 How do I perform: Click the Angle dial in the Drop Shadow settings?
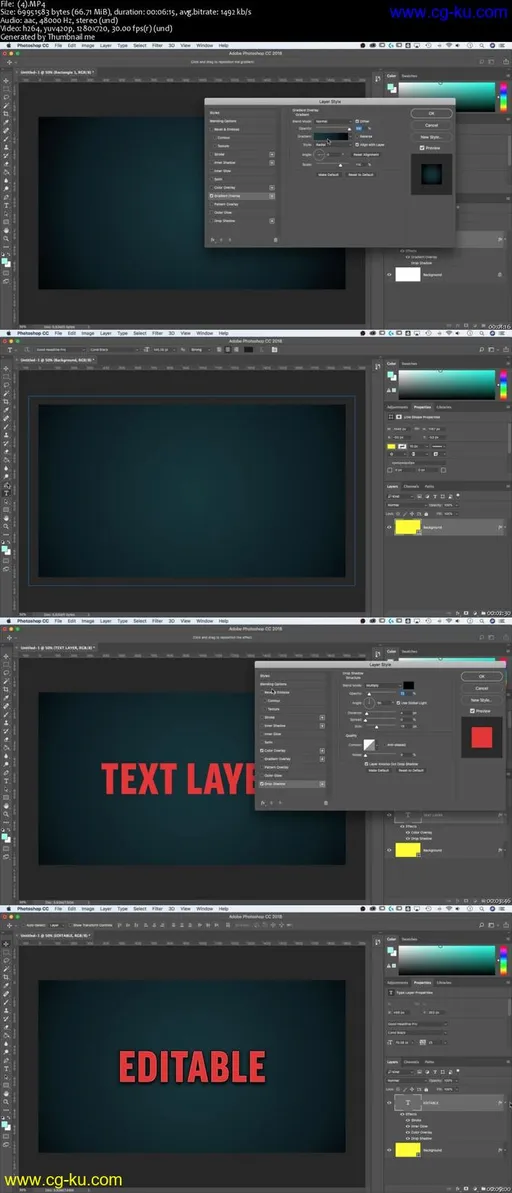(370, 703)
